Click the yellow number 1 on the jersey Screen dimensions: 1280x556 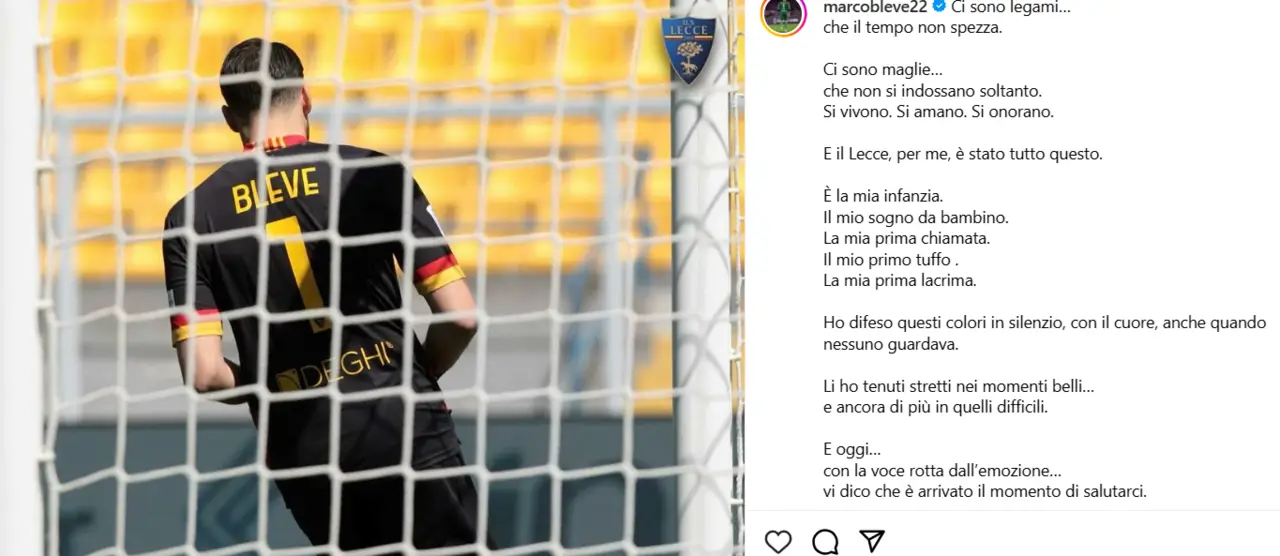pos(300,272)
